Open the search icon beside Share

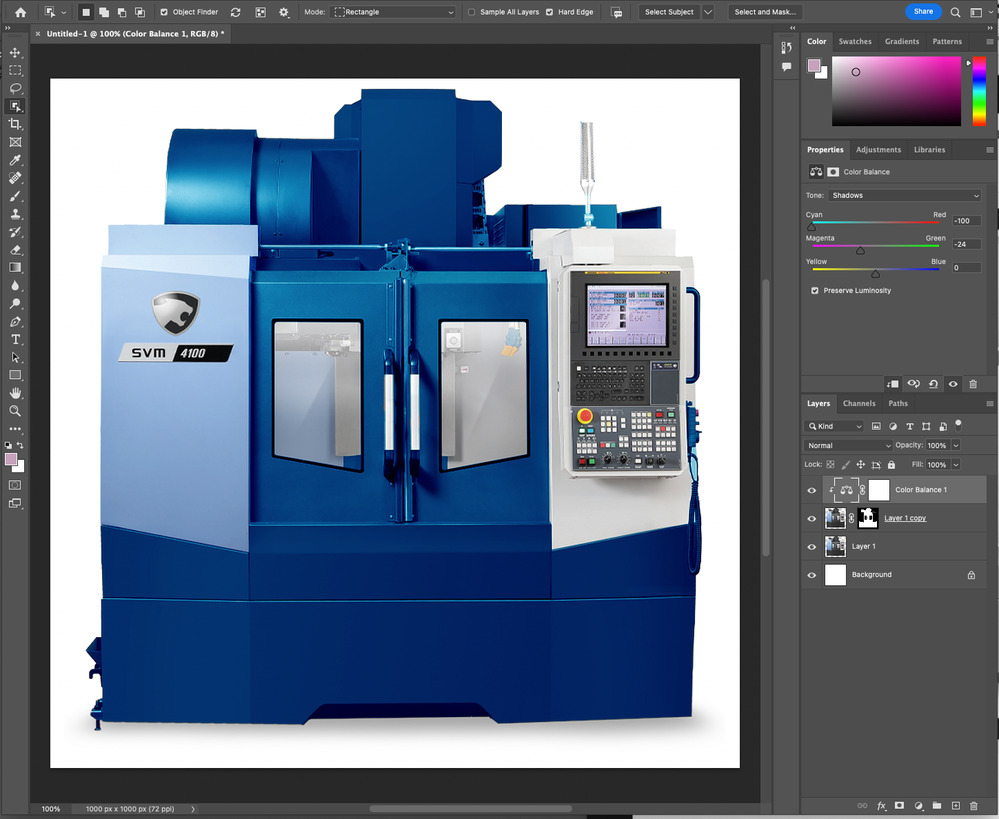coord(956,12)
